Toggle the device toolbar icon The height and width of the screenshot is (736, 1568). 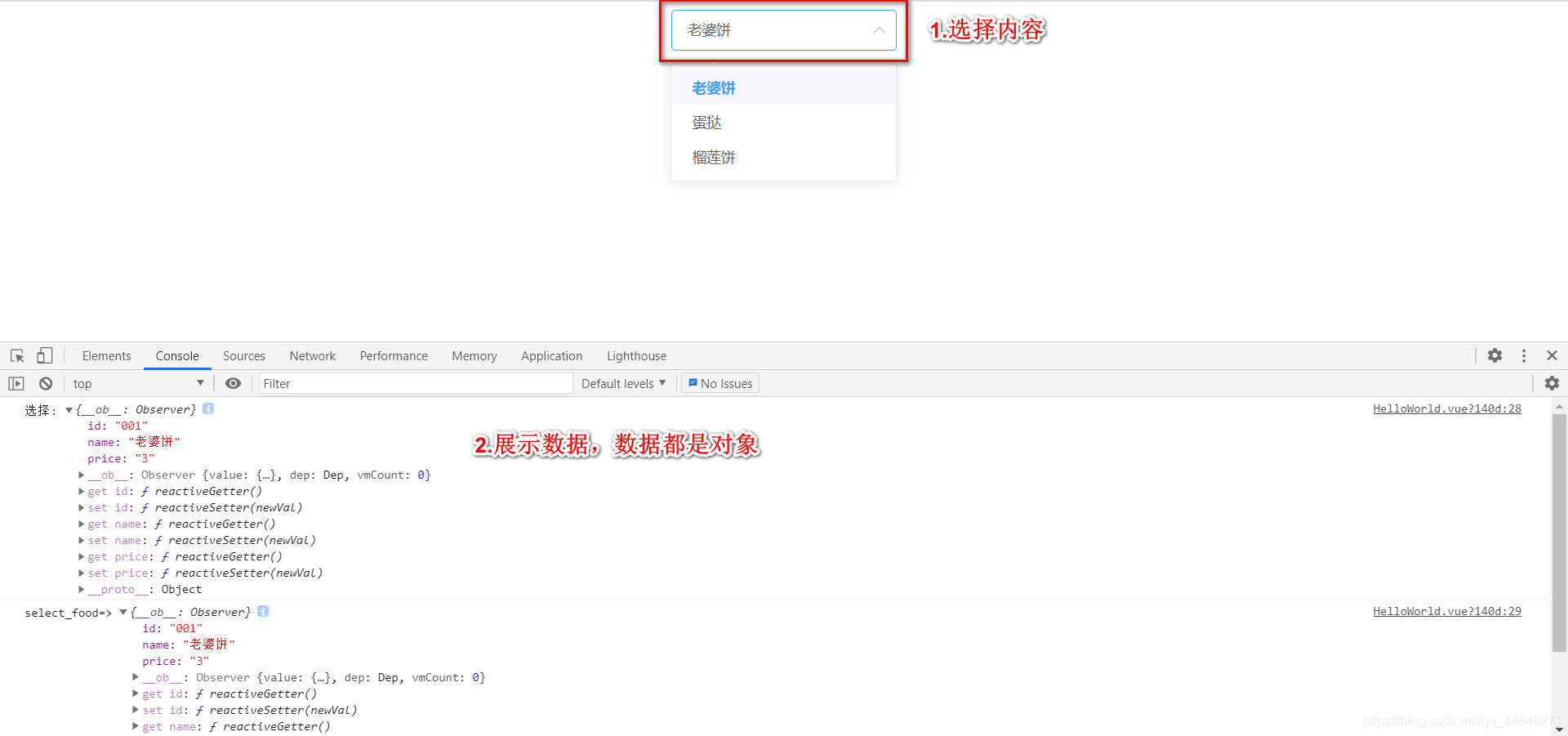pos(45,355)
